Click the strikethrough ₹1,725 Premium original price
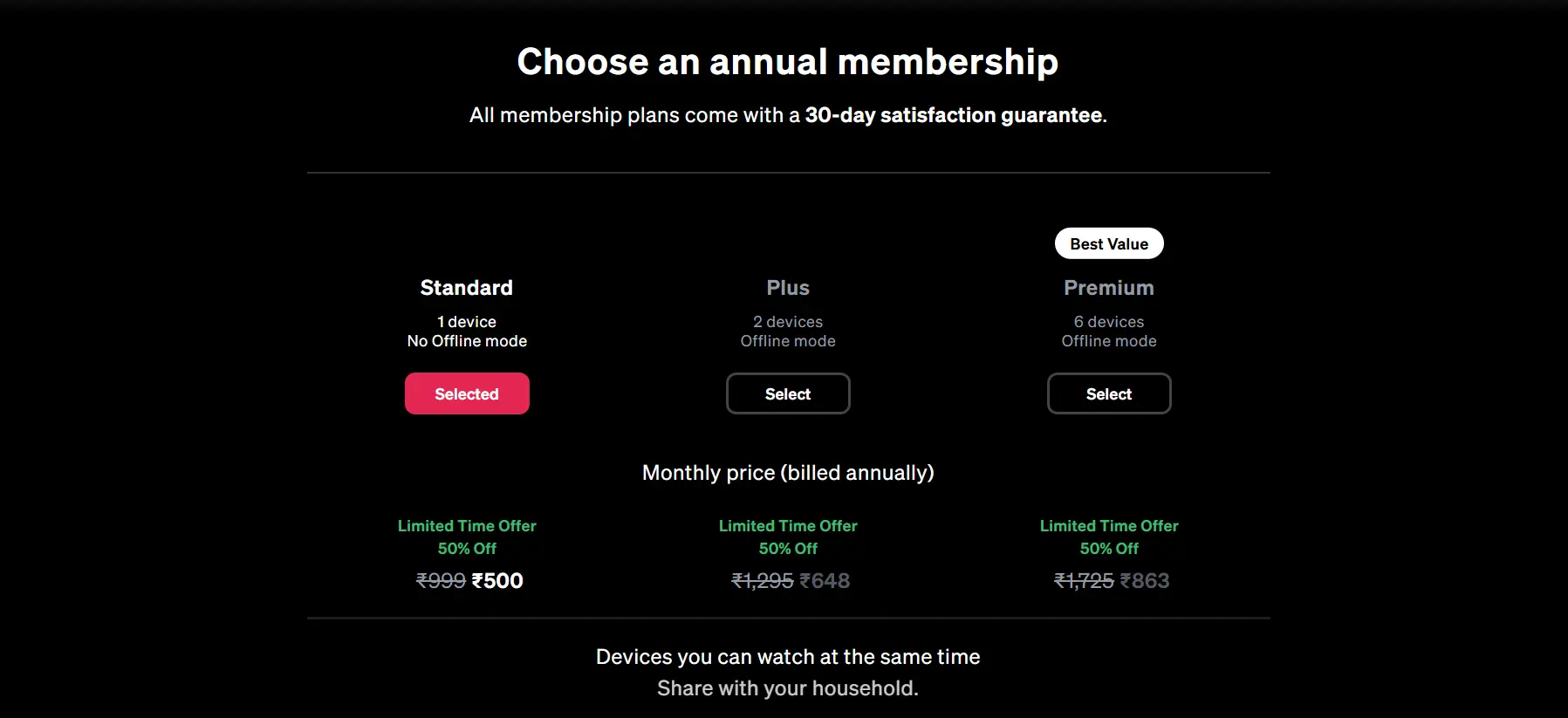Viewport: 1568px width, 718px height. (1082, 580)
